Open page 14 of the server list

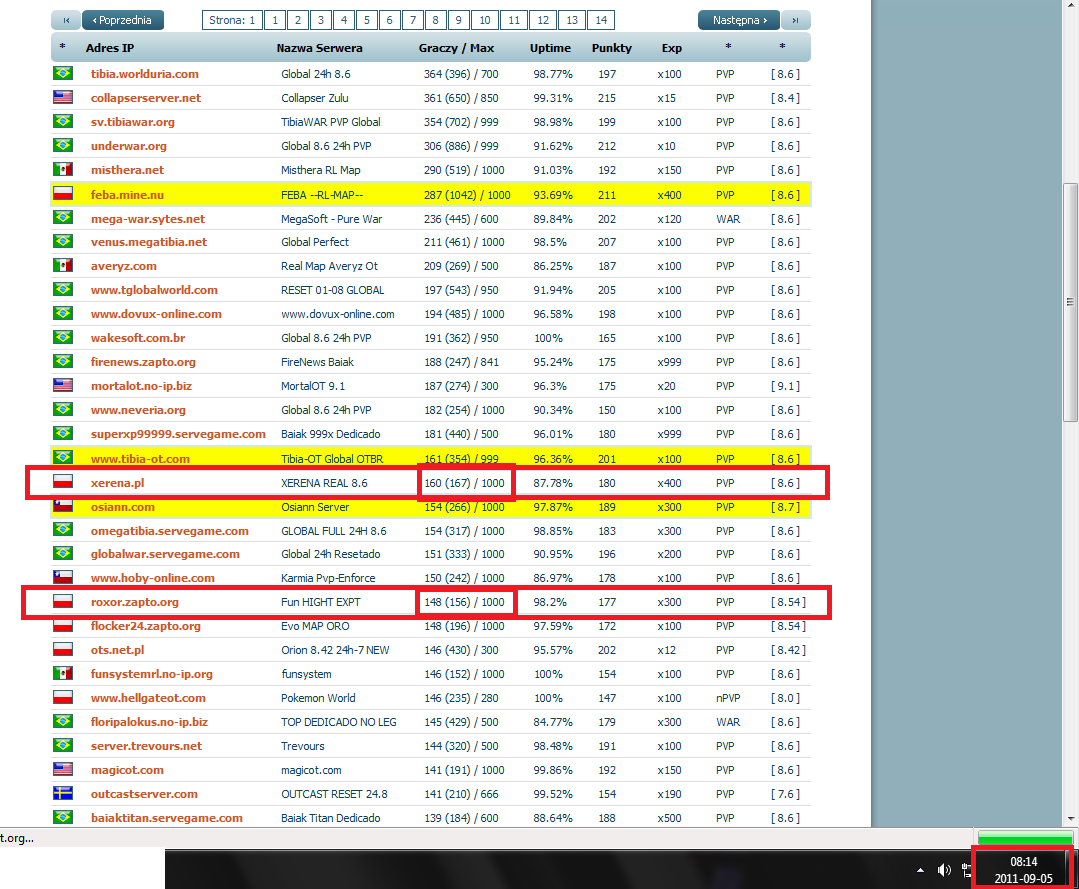pos(601,20)
